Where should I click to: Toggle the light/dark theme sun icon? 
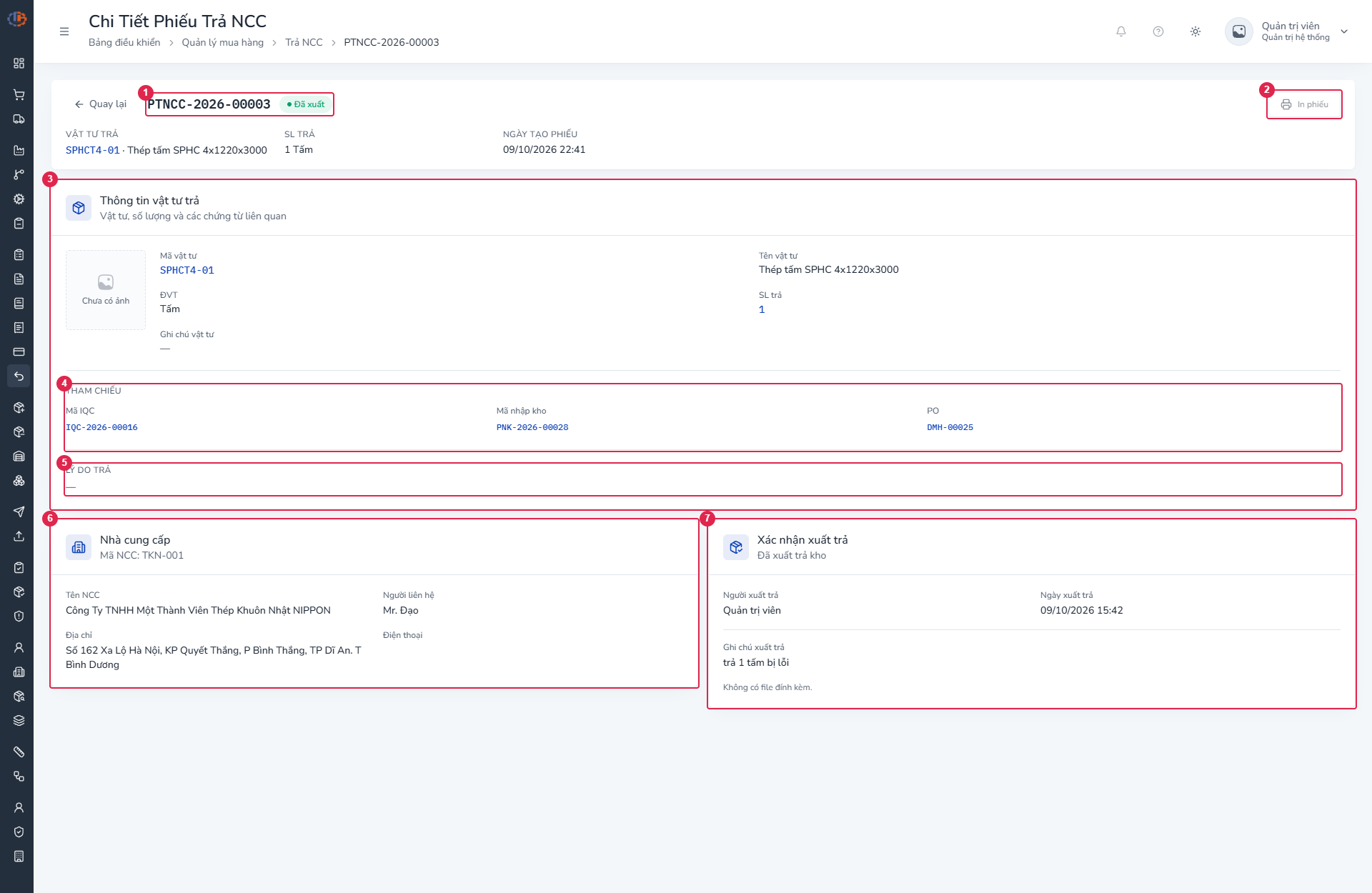click(x=1195, y=31)
